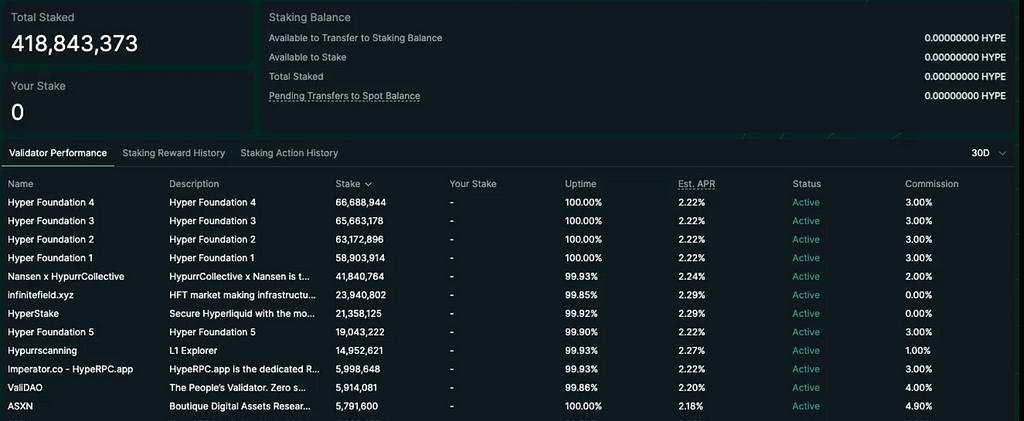Click APR 2.27% for Hypurrscanning
The width and height of the screenshot is (1024, 421).
tap(692, 351)
